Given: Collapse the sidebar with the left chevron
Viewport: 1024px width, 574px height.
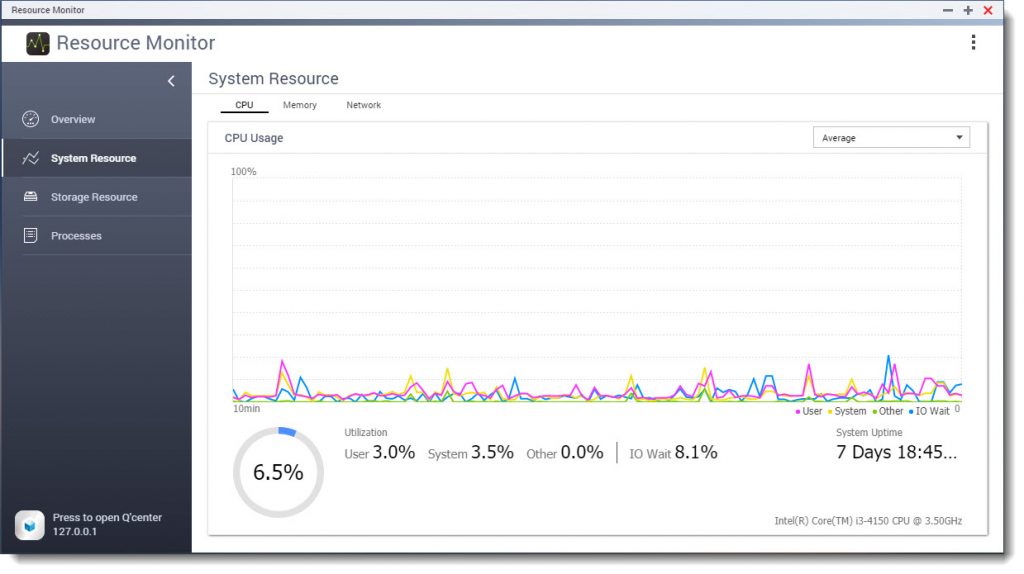Looking at the screenshot, I should pyautogui.click(x=171, y=81).
